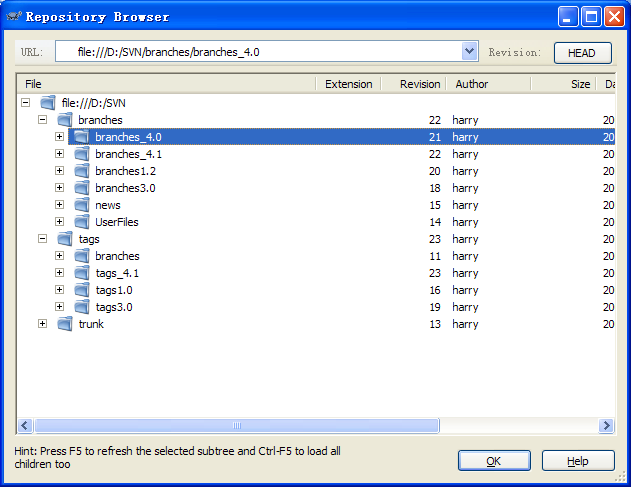Expand the UserFiles folder
Image resolution: width=631 pixels, height=487 pixels.
[60, 221]
